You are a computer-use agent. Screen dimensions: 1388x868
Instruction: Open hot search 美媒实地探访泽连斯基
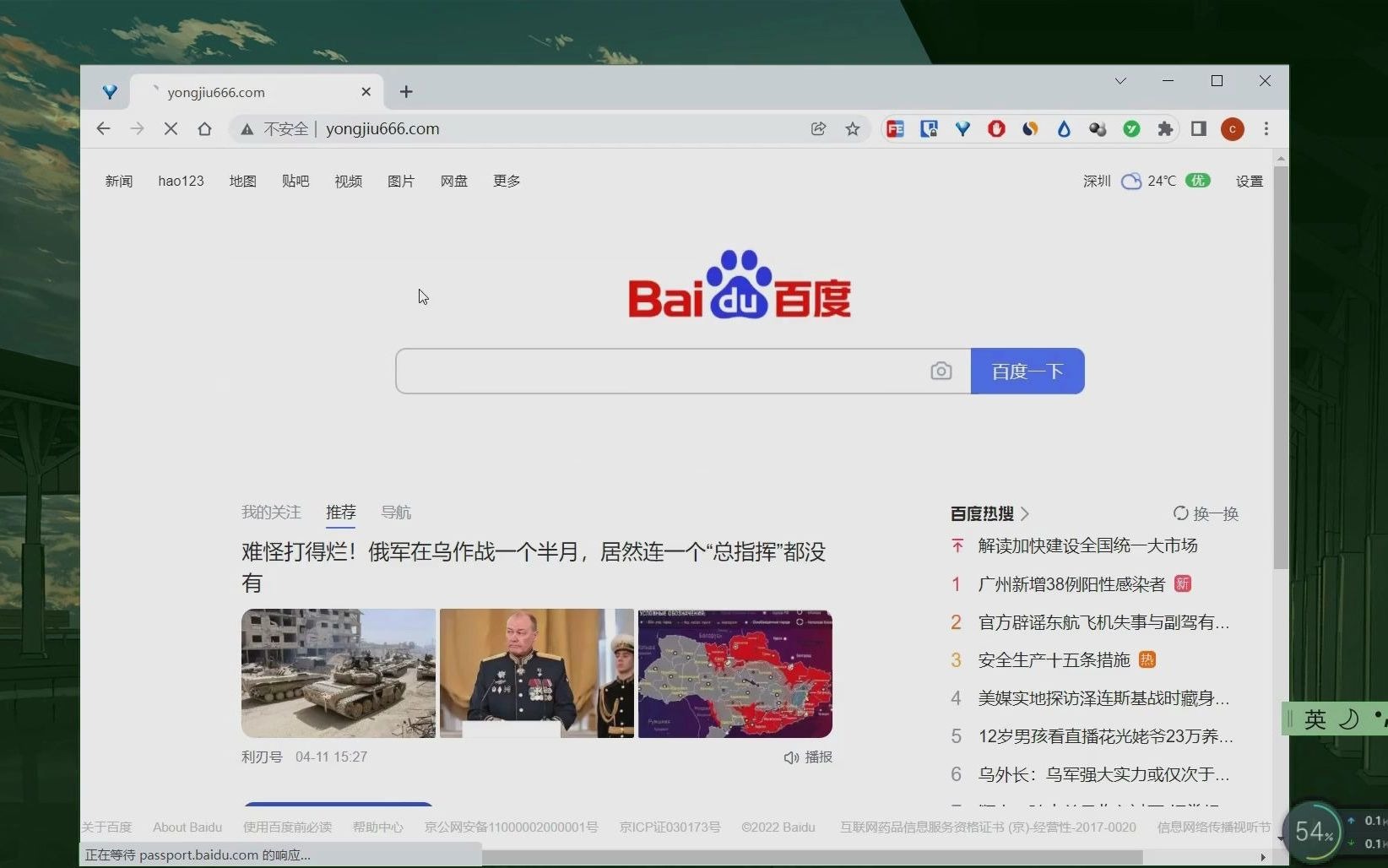click(x=1103, y=698)
